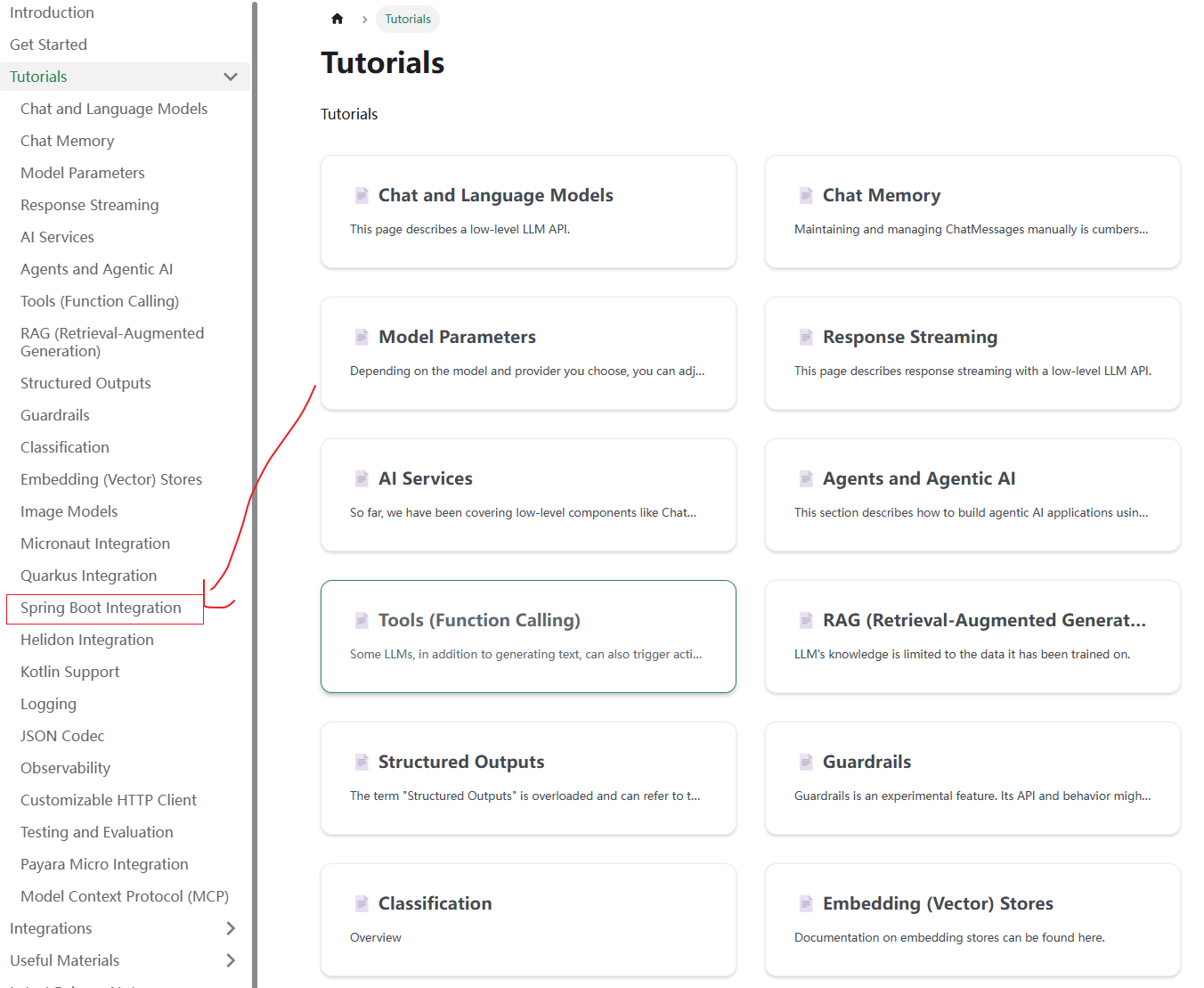Open the AI Services card title
The width and height of the screenshot is (1204, 988).
point(426,478)
